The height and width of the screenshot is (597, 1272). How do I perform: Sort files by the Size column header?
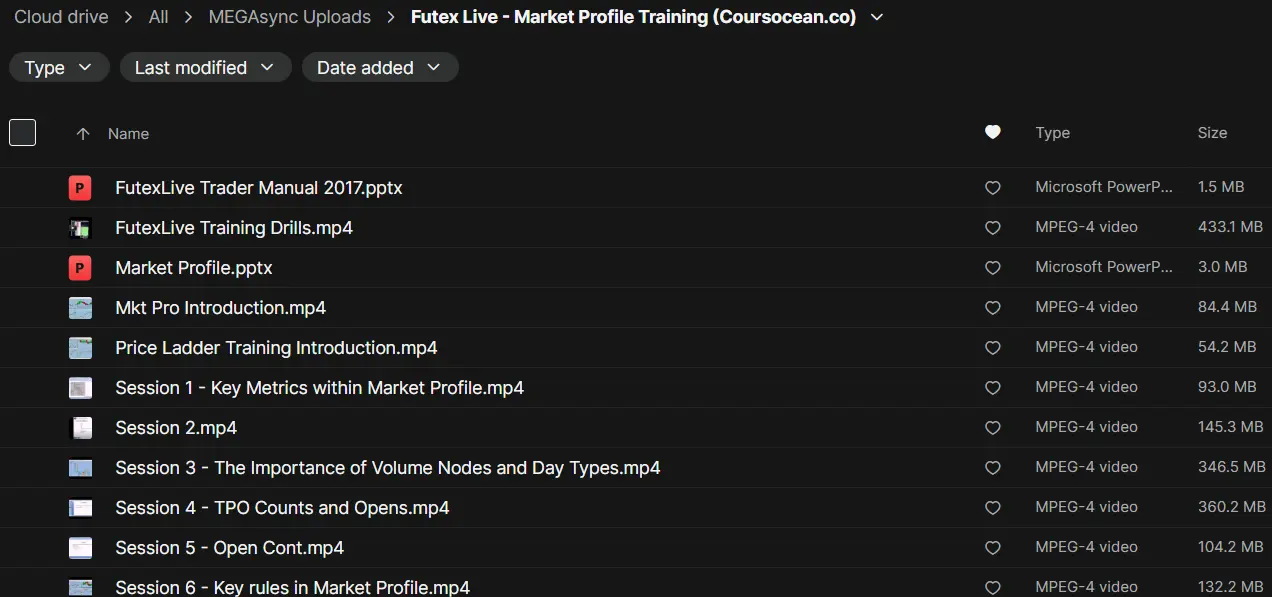[x=1212, y=133]
